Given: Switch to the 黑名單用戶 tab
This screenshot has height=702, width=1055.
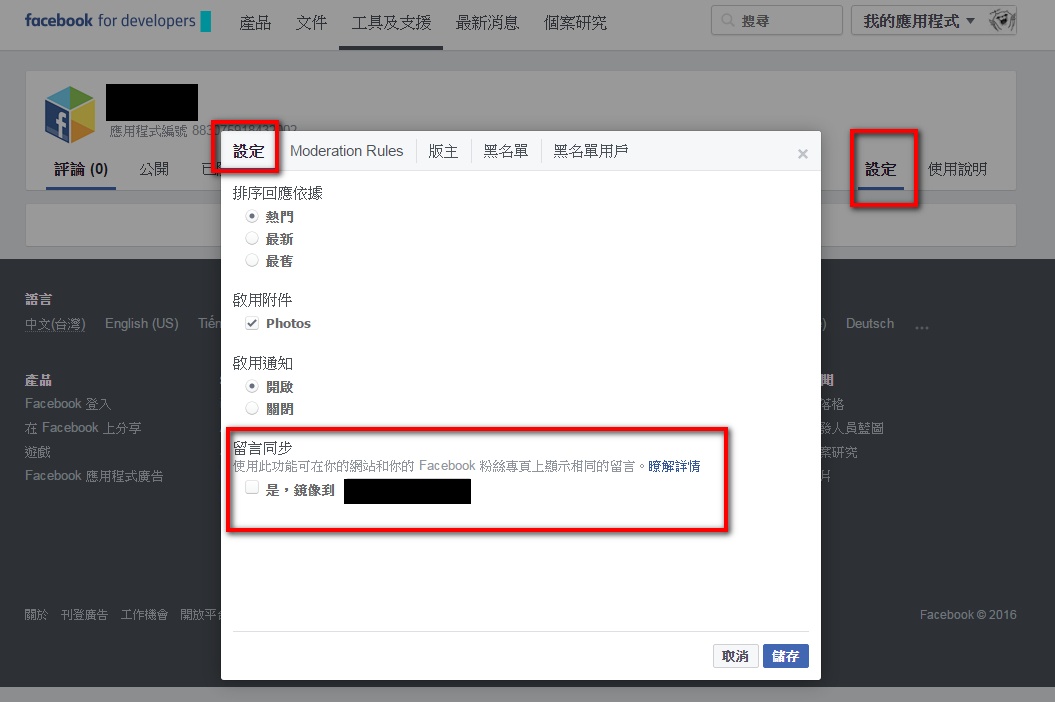Looking at the screenshot, I should tap(591, 151).
